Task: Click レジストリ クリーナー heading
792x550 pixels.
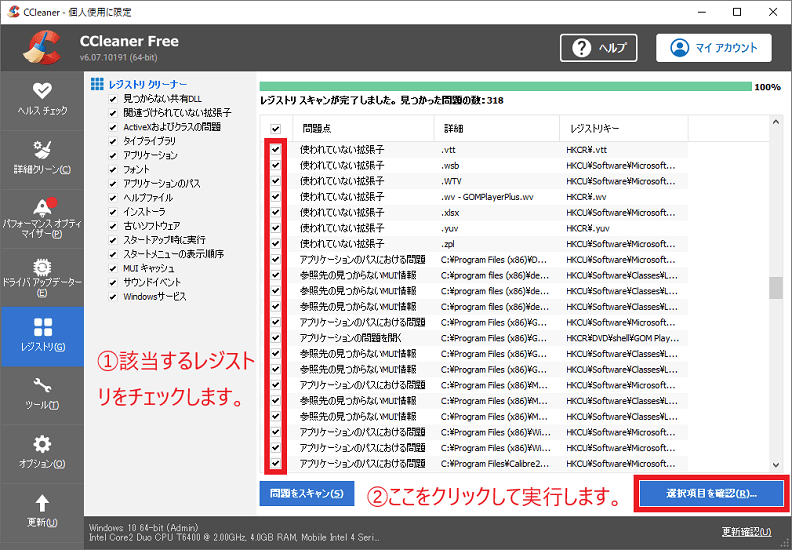Action: pyautogui.click(x=148, y=84)
